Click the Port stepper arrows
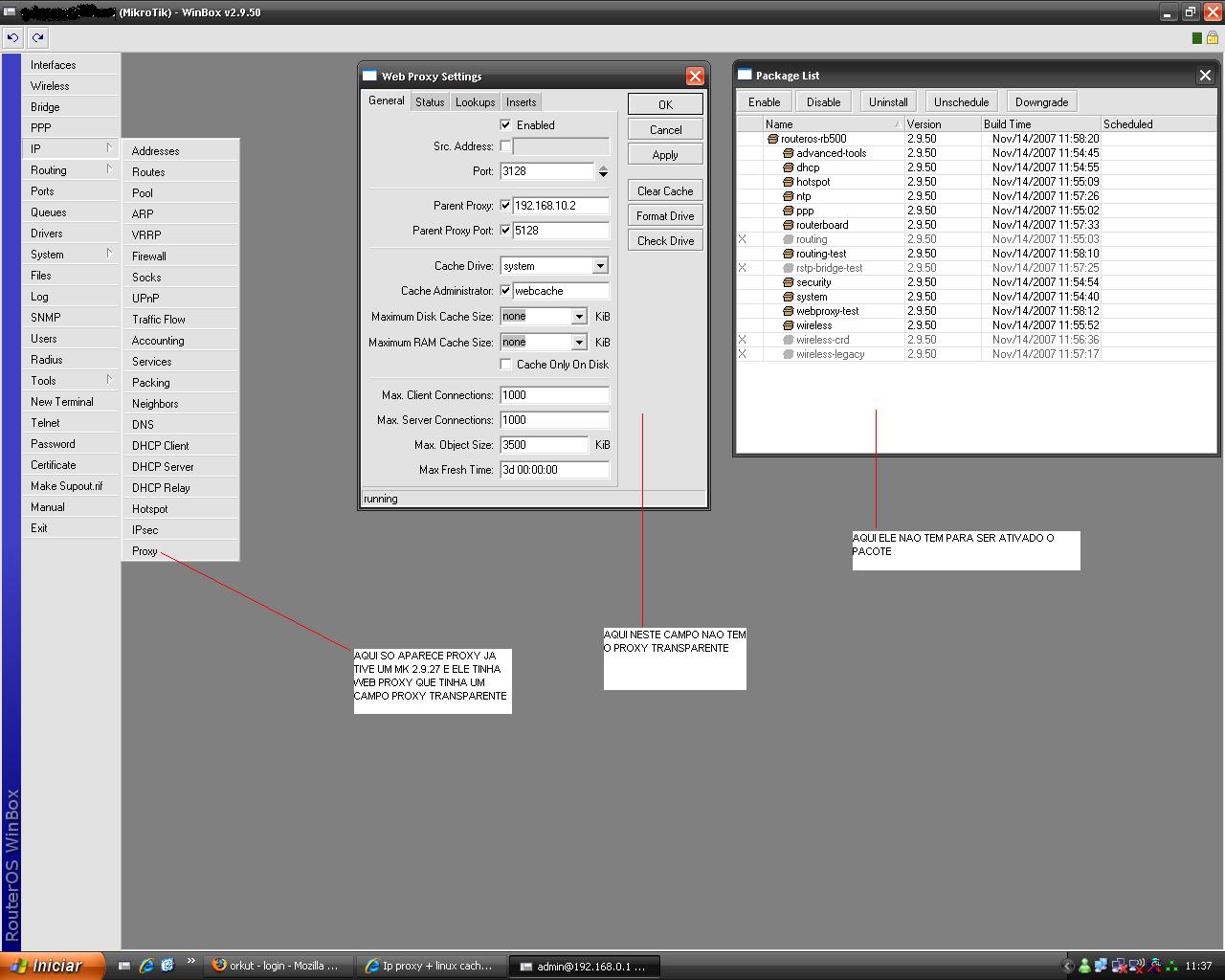The image size is (1225, 980). (603, 171)
